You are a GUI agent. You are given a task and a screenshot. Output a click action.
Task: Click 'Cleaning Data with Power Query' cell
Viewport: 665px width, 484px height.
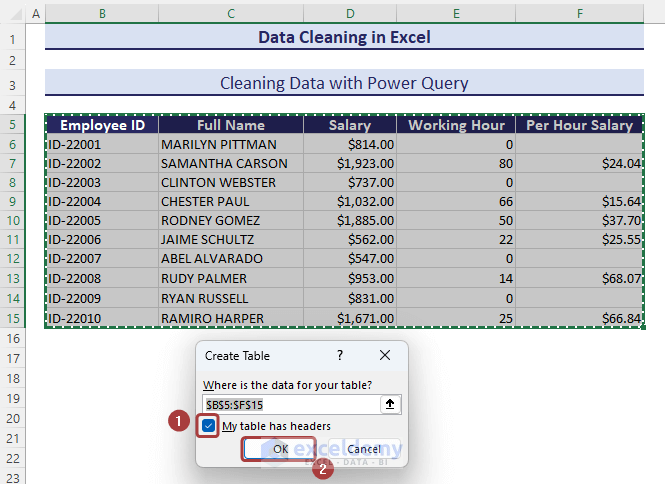coord(344,83)
